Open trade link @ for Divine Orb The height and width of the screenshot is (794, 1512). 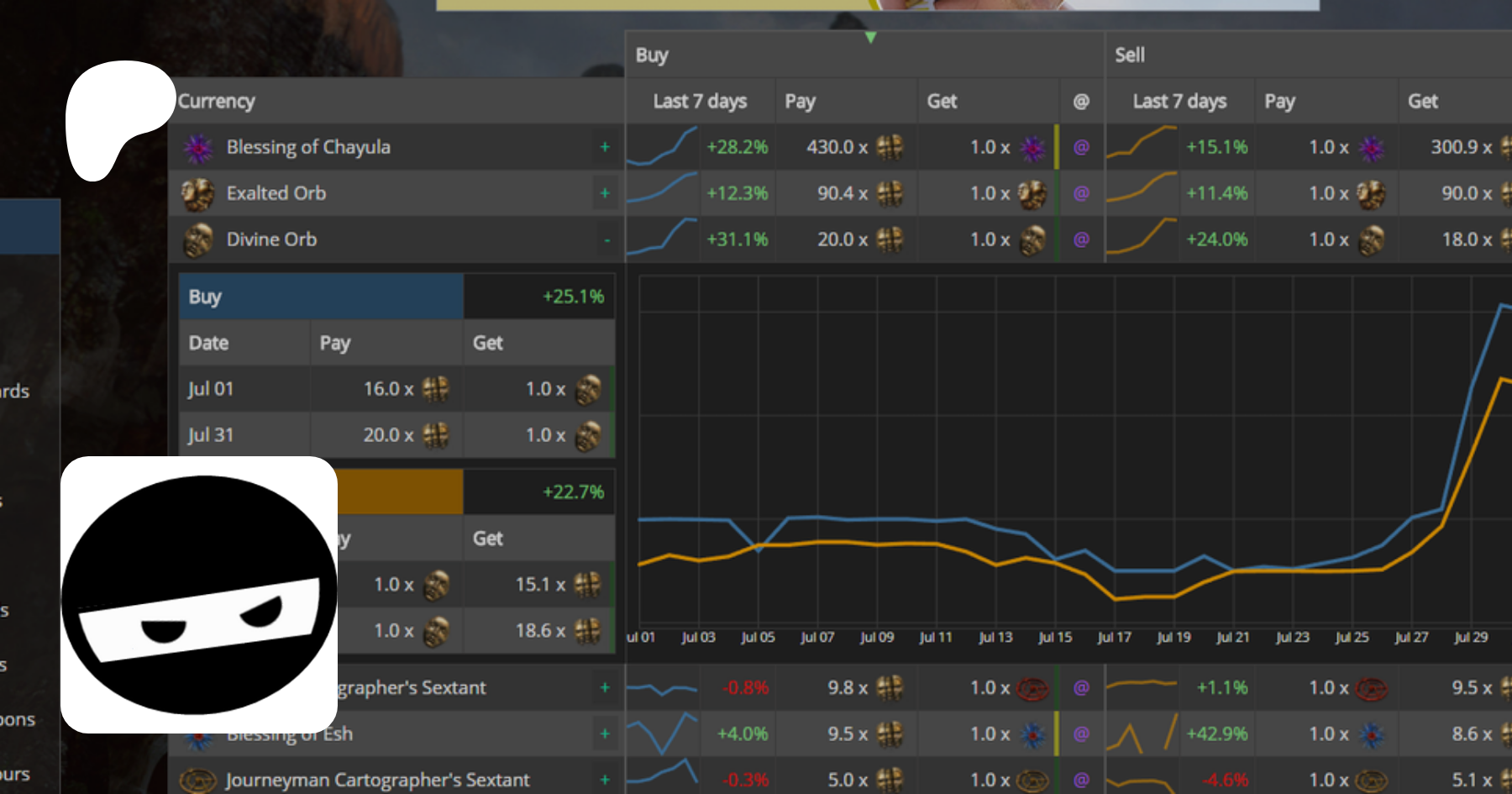[1081, 240]
